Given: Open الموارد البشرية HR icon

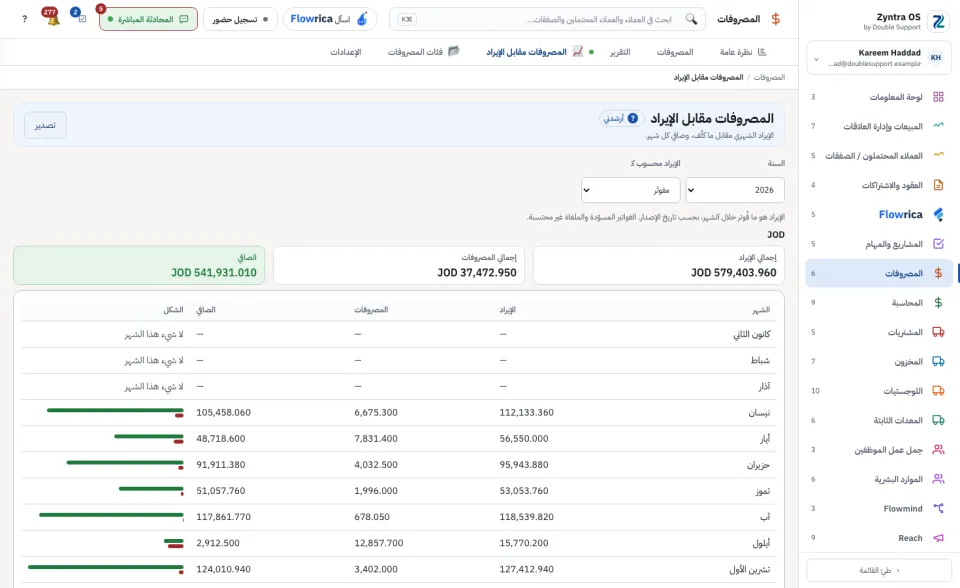Looking at the screenshot, I should (x=938, y=479).
